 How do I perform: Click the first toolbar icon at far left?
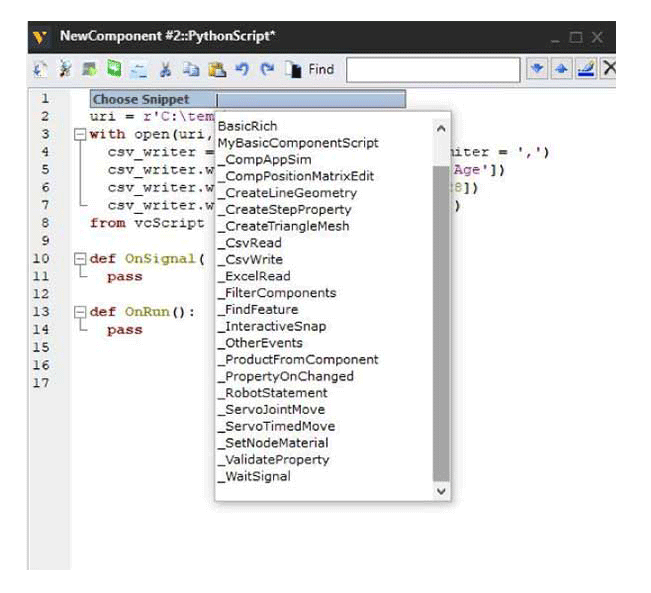tap(40, 69)
